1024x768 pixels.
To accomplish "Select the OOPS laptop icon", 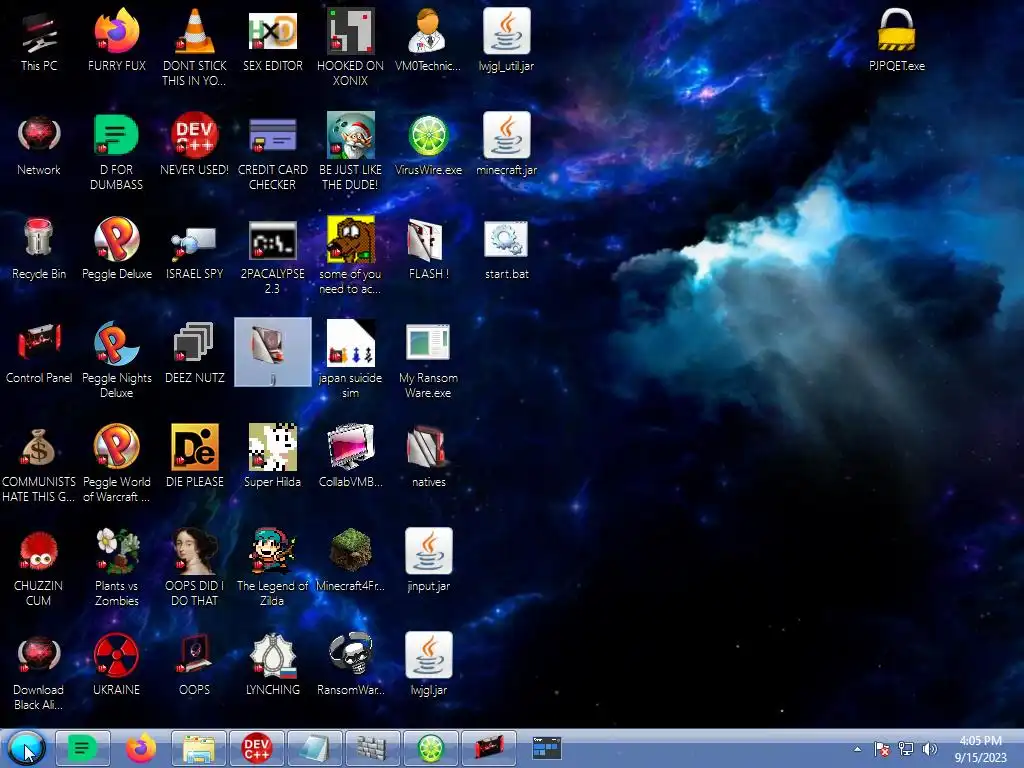I will click(195, 665).
